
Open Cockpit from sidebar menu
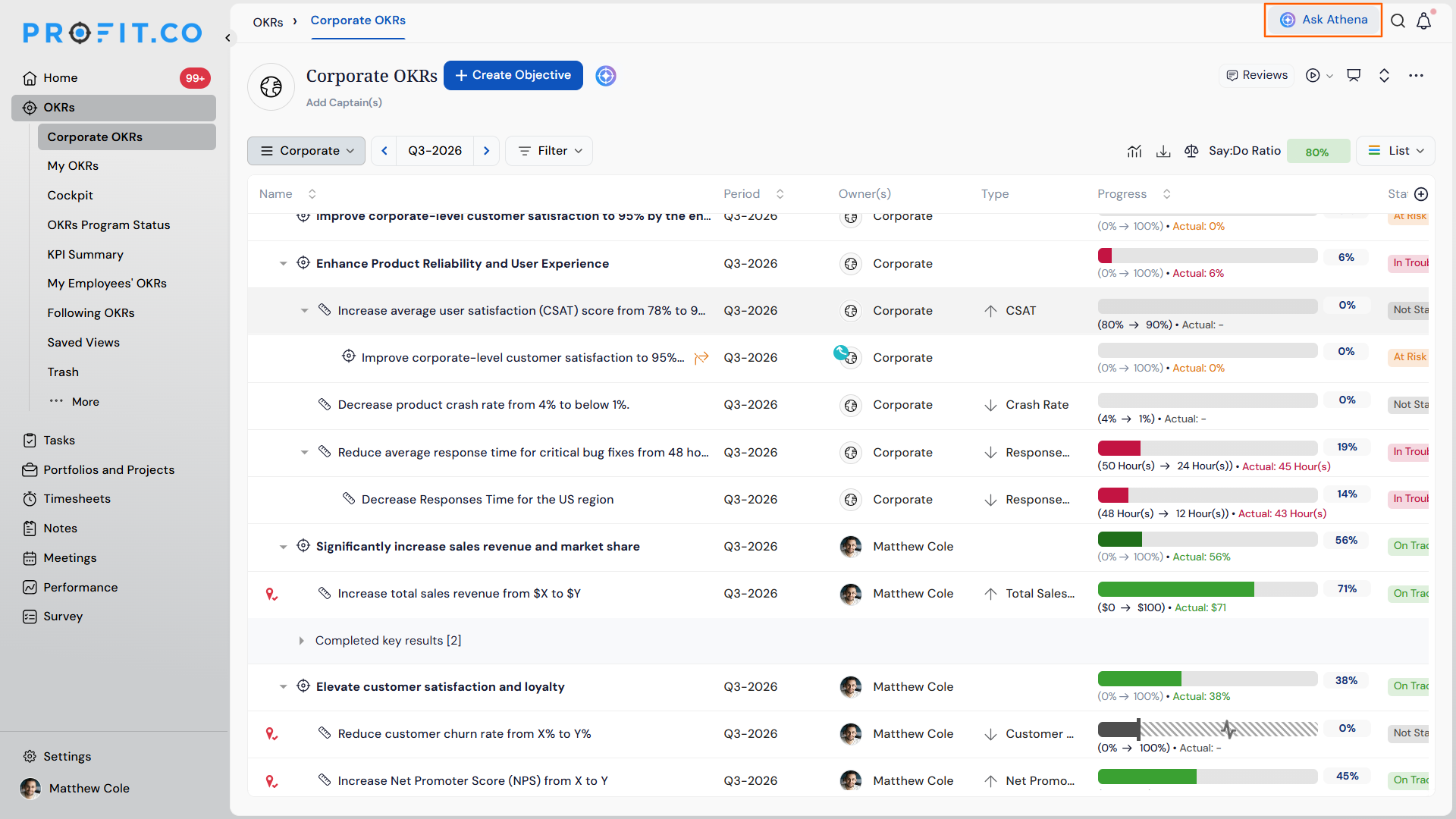70,196
